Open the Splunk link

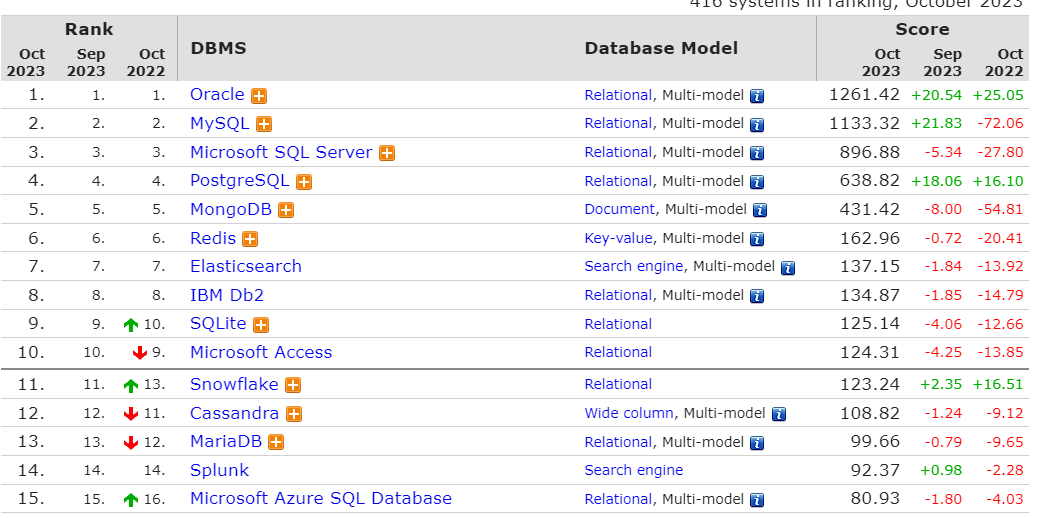point(219,470)
